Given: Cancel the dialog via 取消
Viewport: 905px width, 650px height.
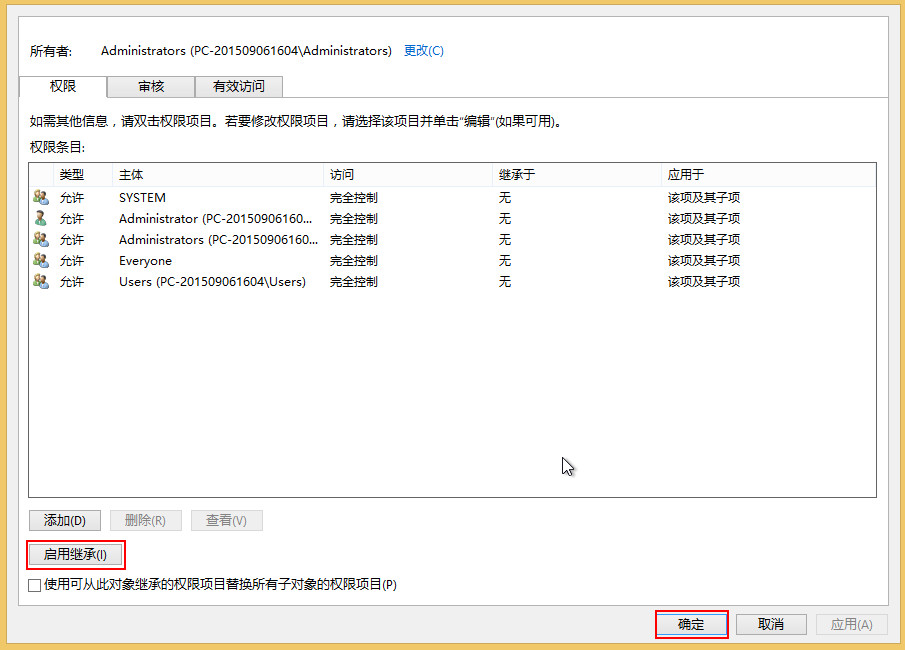Looking at the screenshot, I should point(771,624).
